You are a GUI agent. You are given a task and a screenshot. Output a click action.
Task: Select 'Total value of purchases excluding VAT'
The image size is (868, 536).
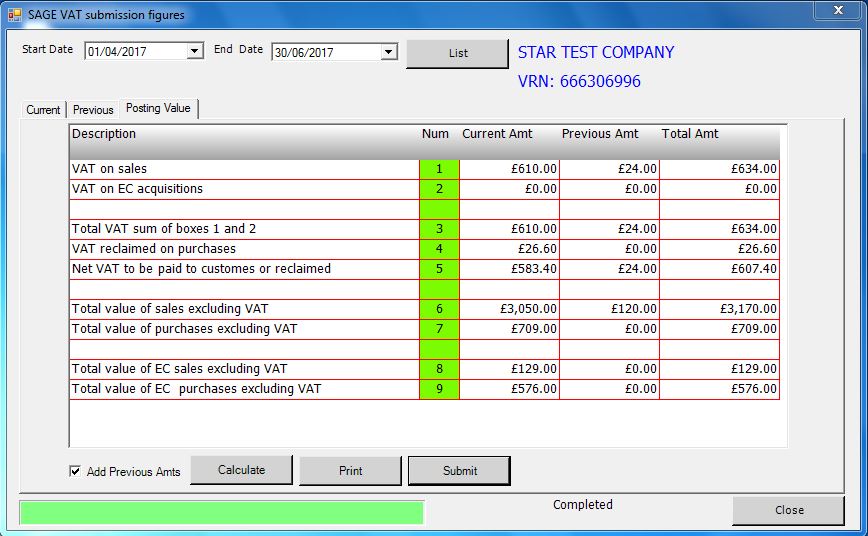click(x=245, y=328)
